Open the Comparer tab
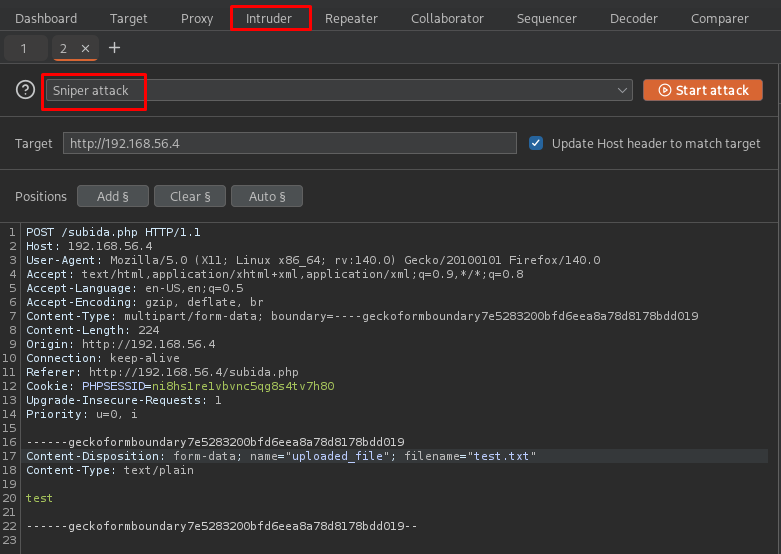 coord(719,18)
